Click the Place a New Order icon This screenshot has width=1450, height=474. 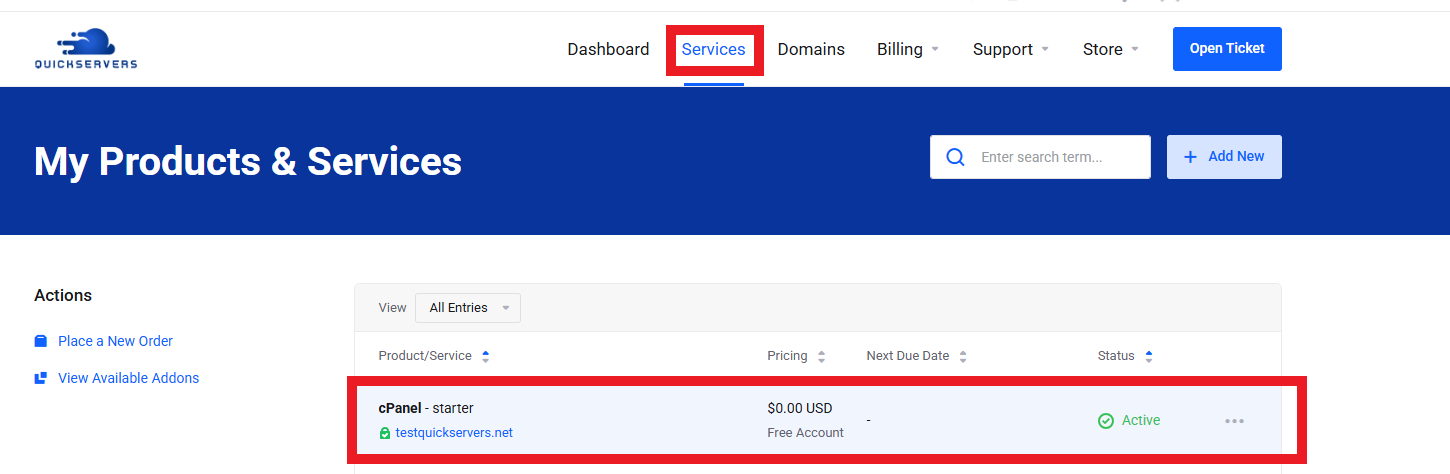(41, 341)
